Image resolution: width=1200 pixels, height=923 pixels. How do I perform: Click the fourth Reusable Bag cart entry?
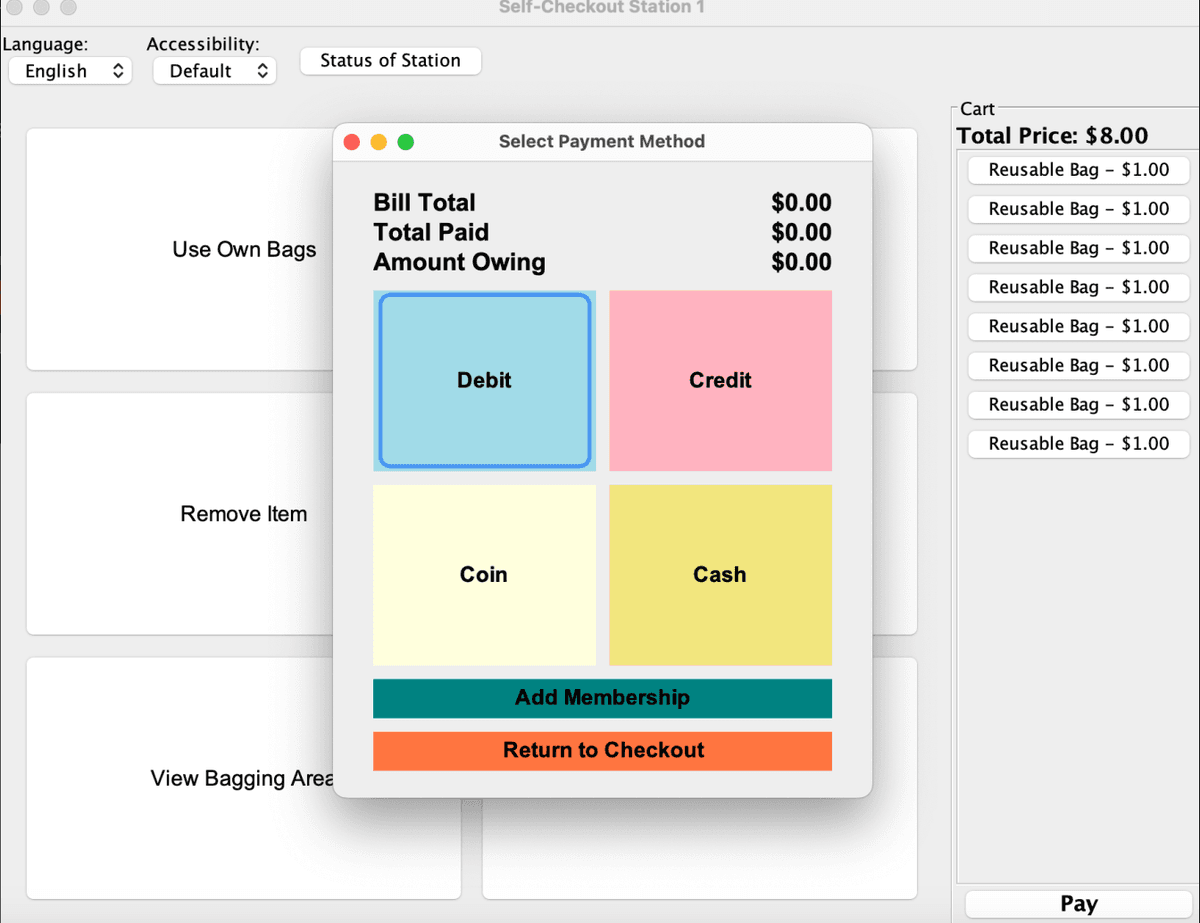pos(1078,287)
